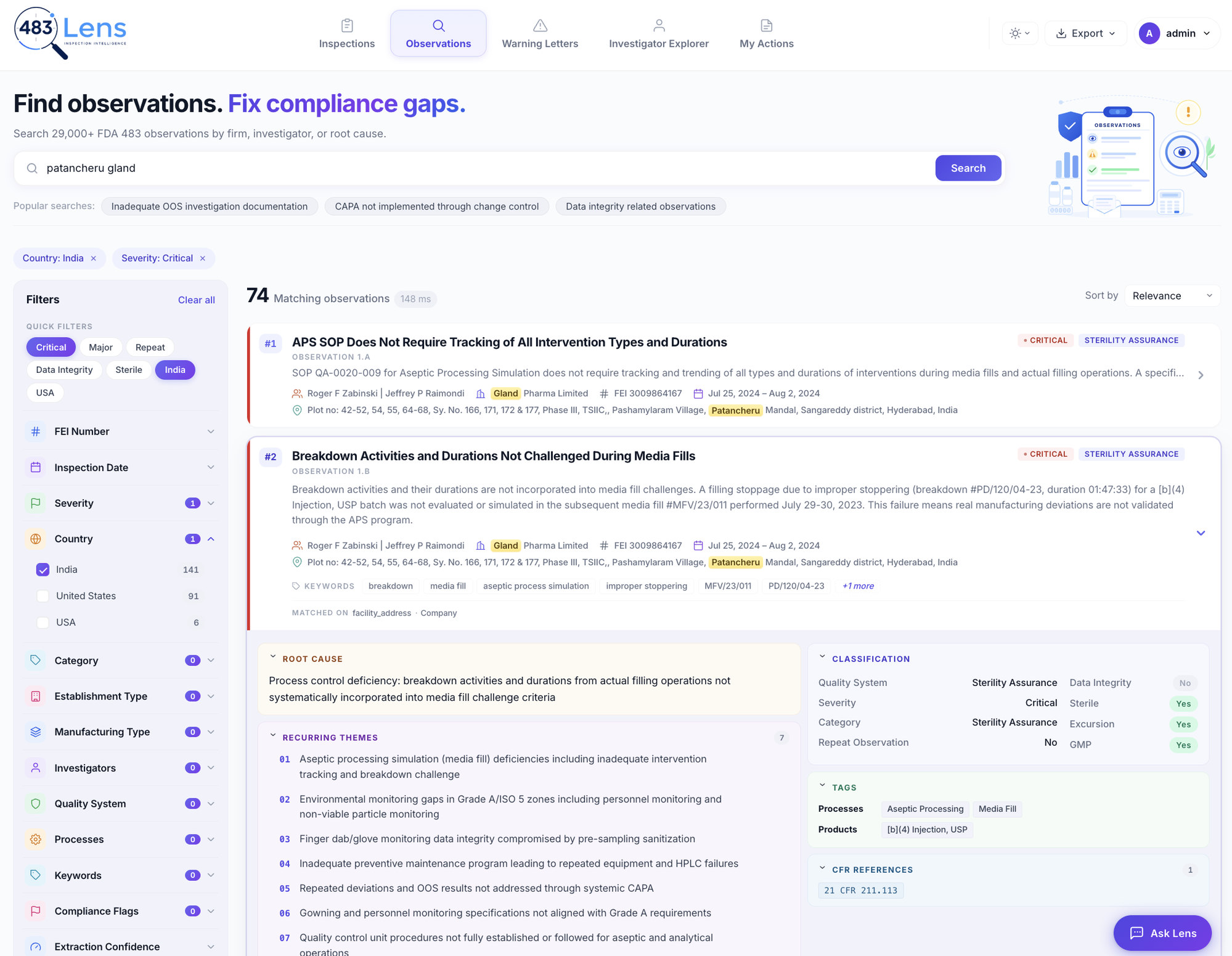Screen dimensions: 1232x956
Task: Toggle the Critical quick filter
Action: tap(51, 347)
